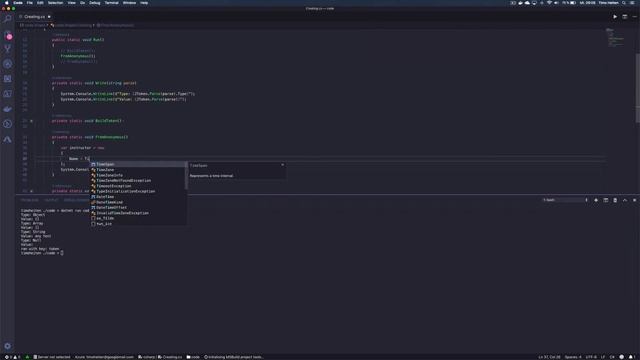Open the editor More Actions menu
Screen dimensions: 640x360
pyautogui.click(x=634, y=17)
